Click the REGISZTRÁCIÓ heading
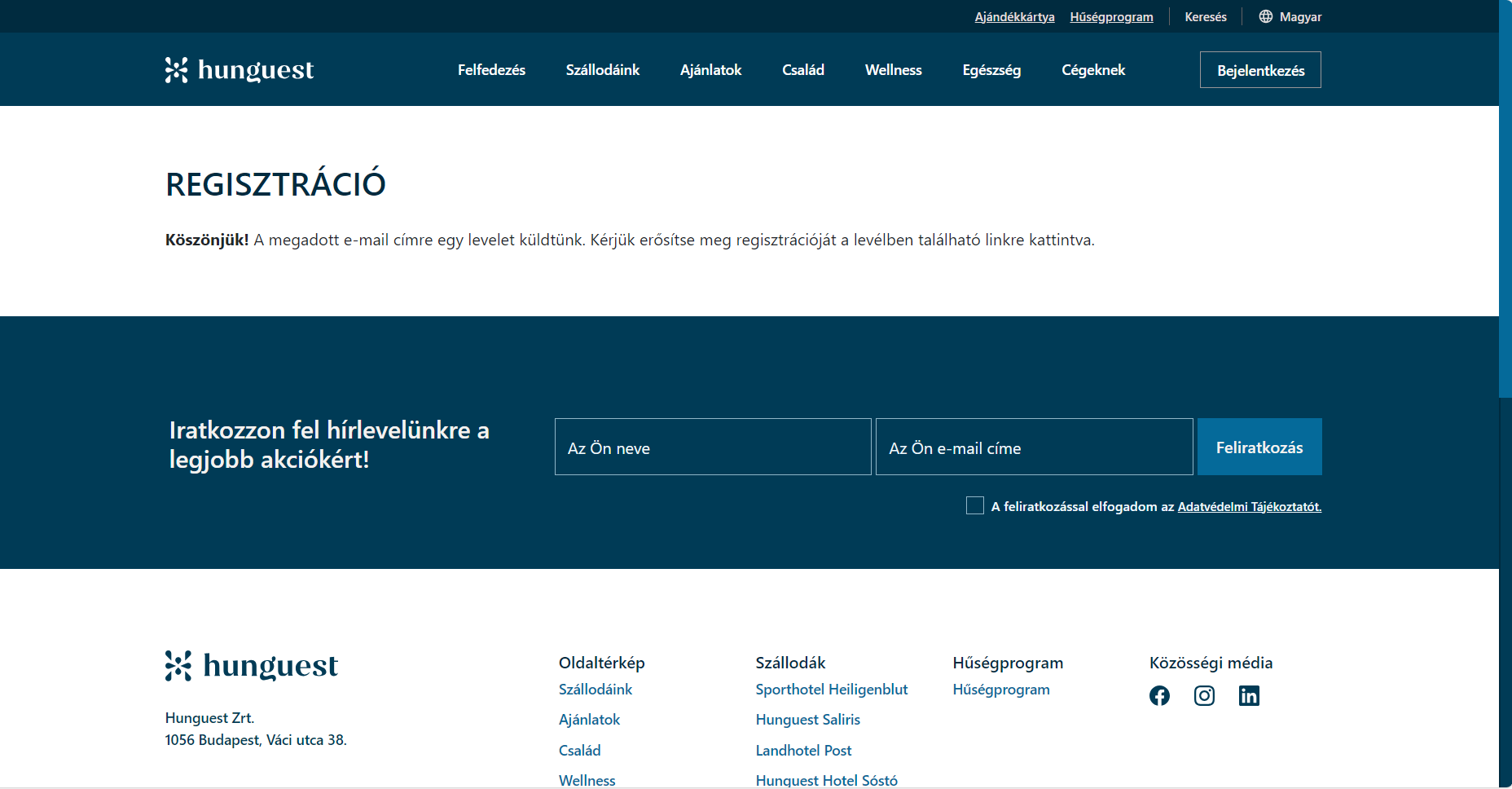This screenshot has width=1512, height=789. pyautogui.click(x=275, y=184)
